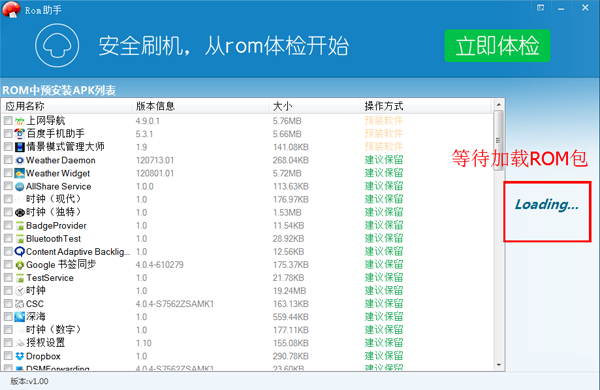Click size 19.24MB of 时钟 row
600x390 pixels.
tap(289, 291)
